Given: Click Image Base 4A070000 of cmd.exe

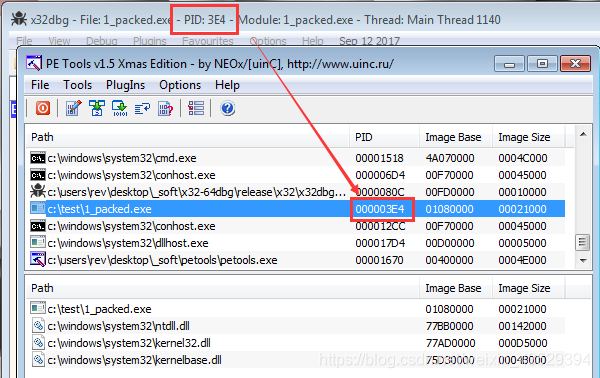Looking at the screenshot, I should click(450, 158).
